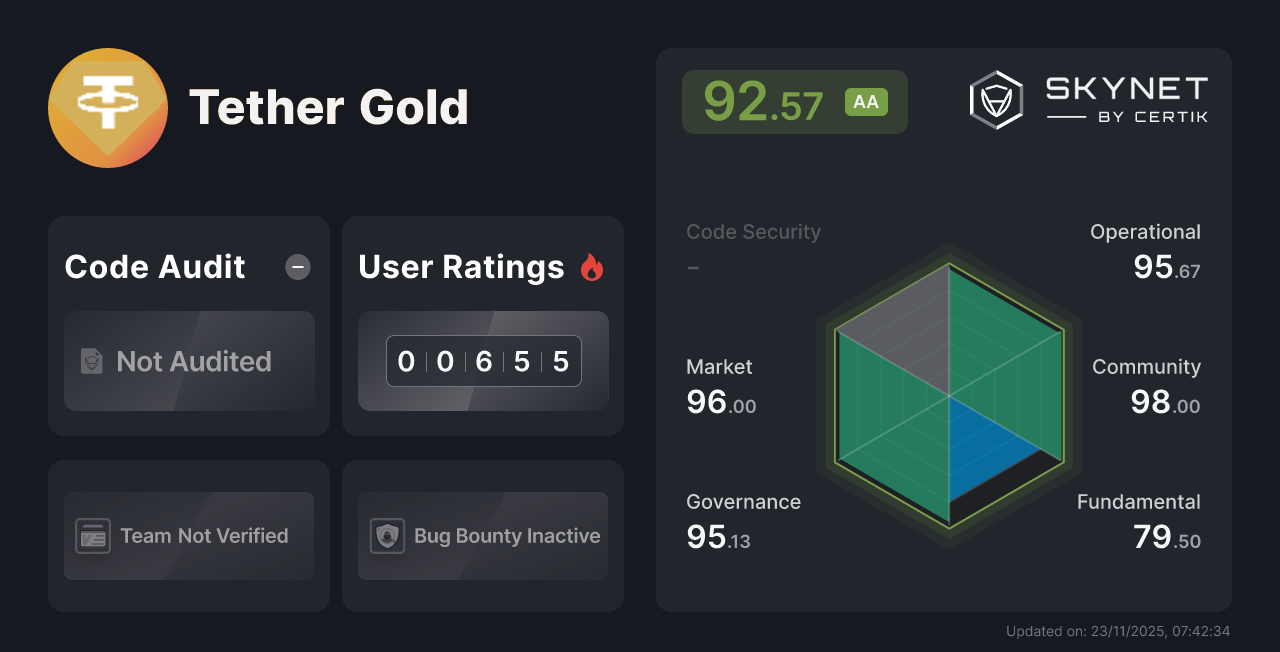Image resolution: width=1280 pixels, height=652 pixels.
Task: Click the fire icon next to User Ratings
Action: (x=593, y=265)
